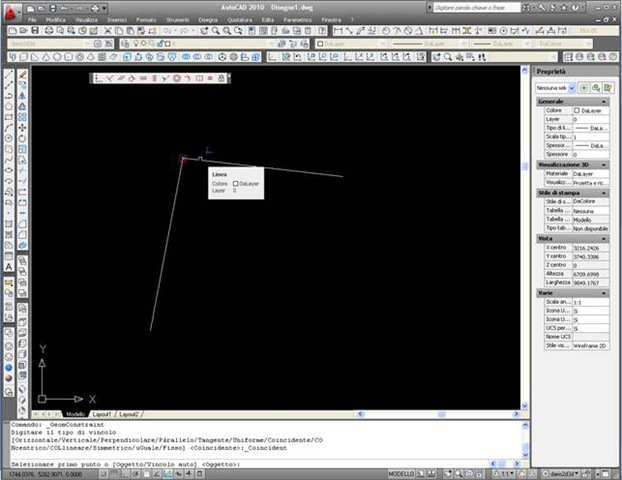Collapse the Visualizzazione 3D section
The height and width of the screenshot is (480, 622).
click(x=604, y=165)
